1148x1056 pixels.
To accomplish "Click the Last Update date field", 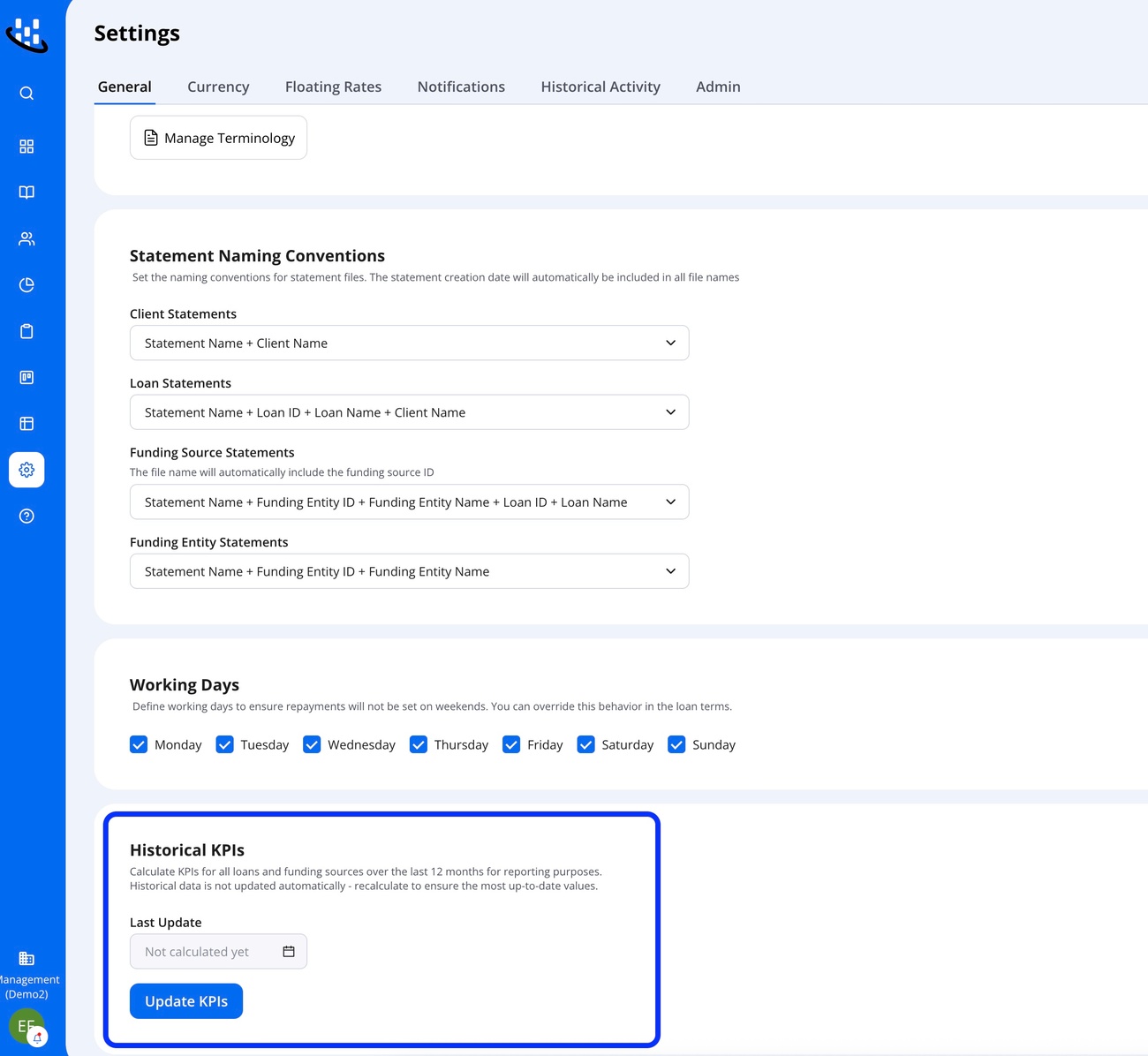I will (208, 952).
